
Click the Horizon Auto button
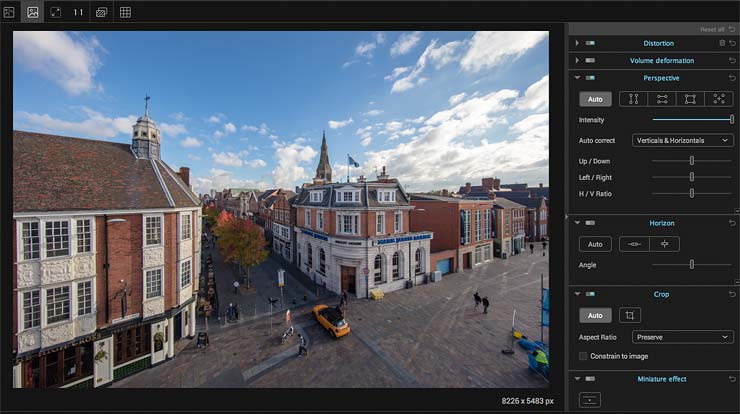[x=595, y=244]
